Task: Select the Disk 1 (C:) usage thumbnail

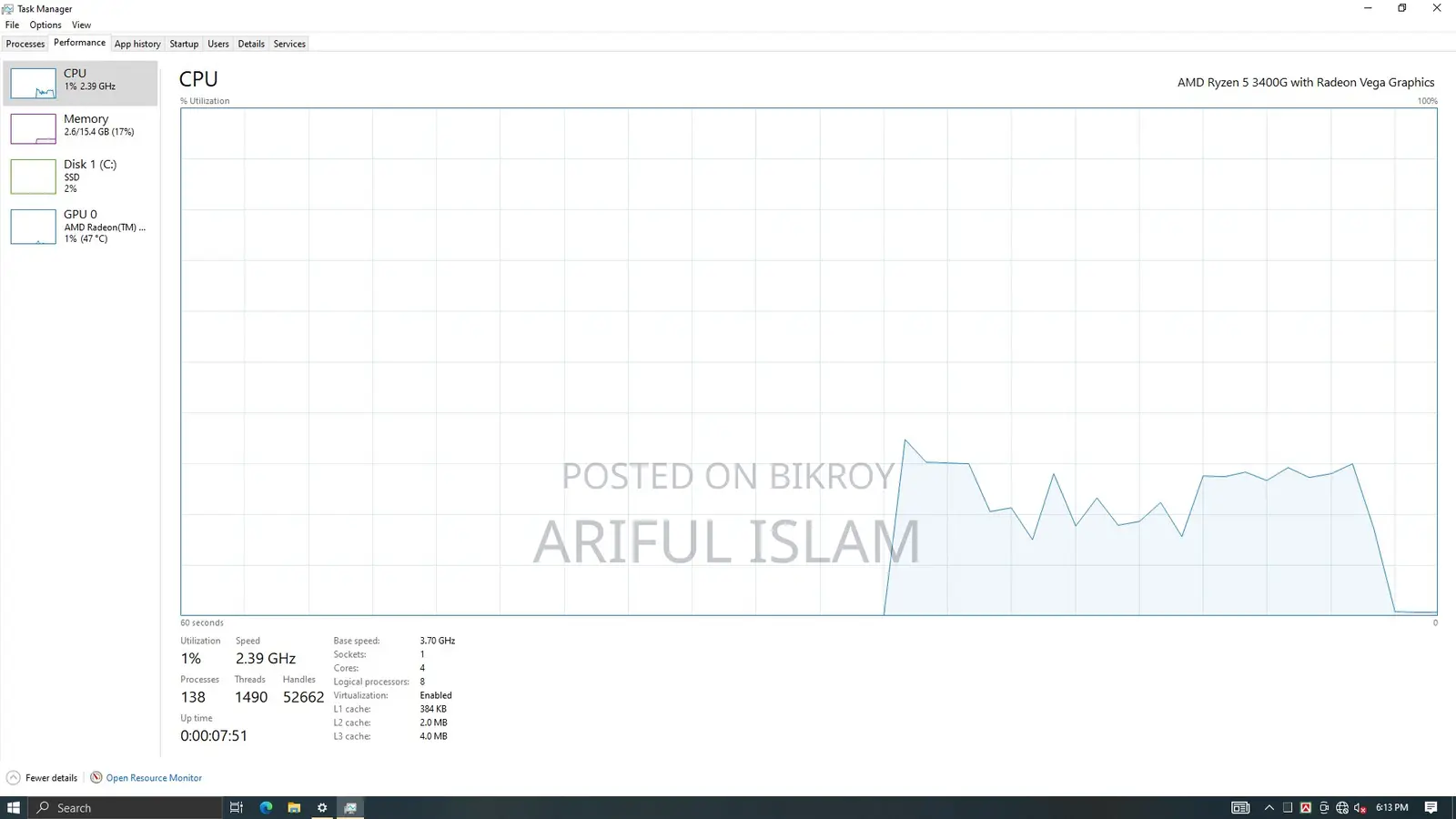Action: [x=33, y=177]
